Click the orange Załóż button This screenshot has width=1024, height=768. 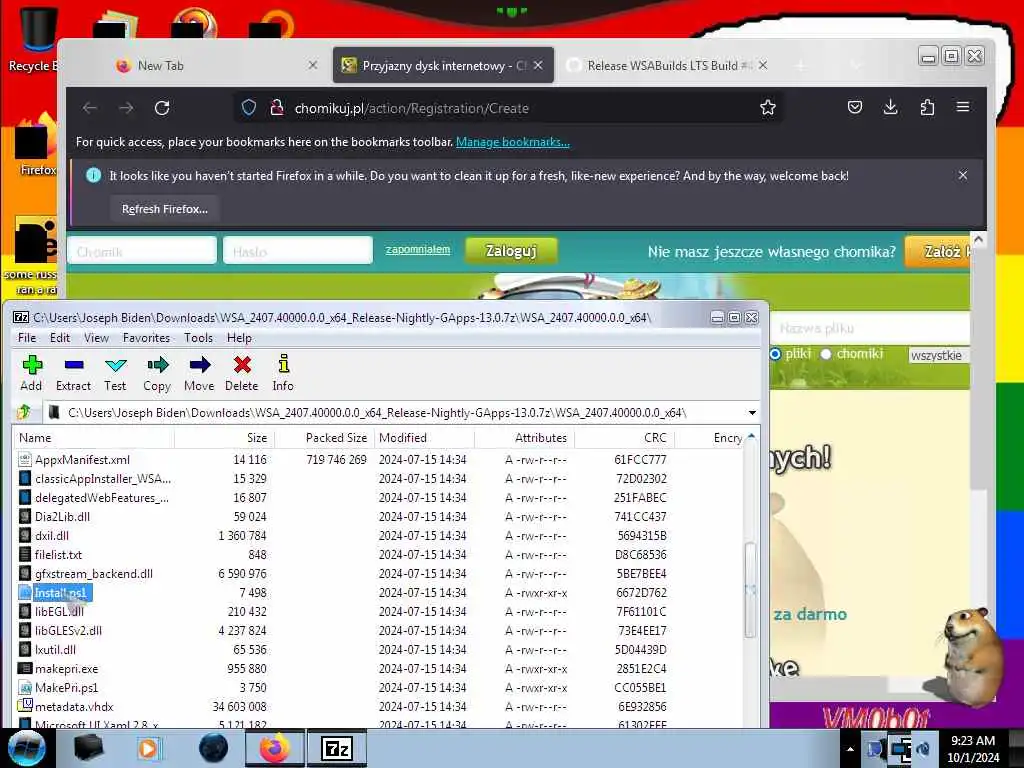click(938, 251)
